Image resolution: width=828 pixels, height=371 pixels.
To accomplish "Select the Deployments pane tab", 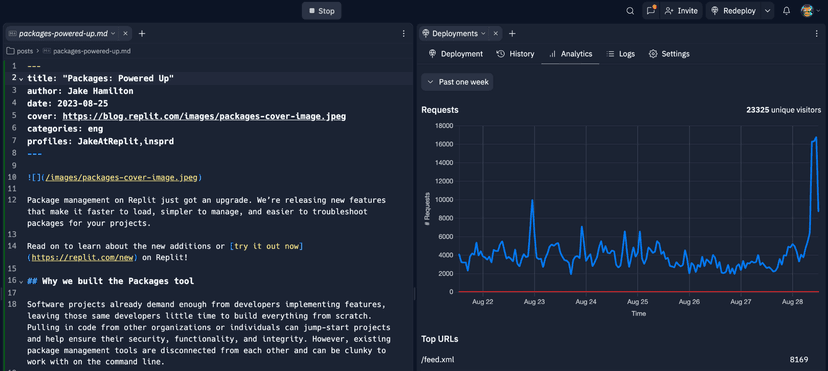I will pyautogui.click(x=455, y=33).
